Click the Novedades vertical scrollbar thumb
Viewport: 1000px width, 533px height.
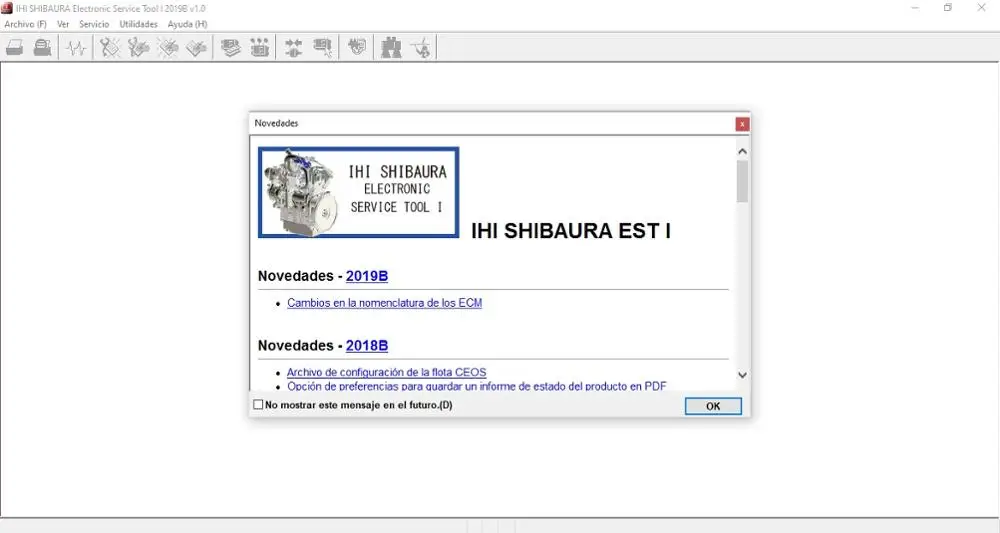(x=742, y=182)
